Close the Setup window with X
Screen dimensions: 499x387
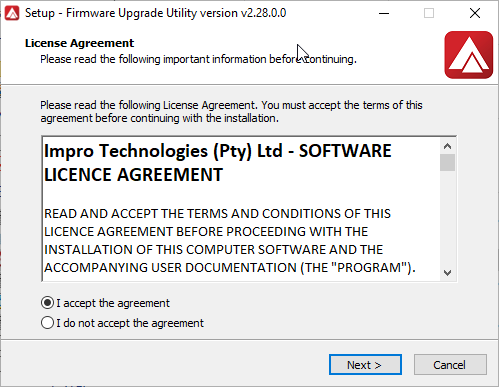475,13
